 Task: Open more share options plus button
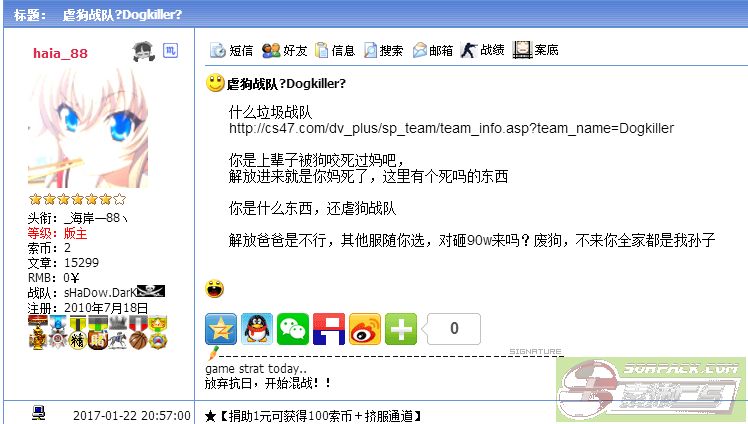click(x=401, y=329)
